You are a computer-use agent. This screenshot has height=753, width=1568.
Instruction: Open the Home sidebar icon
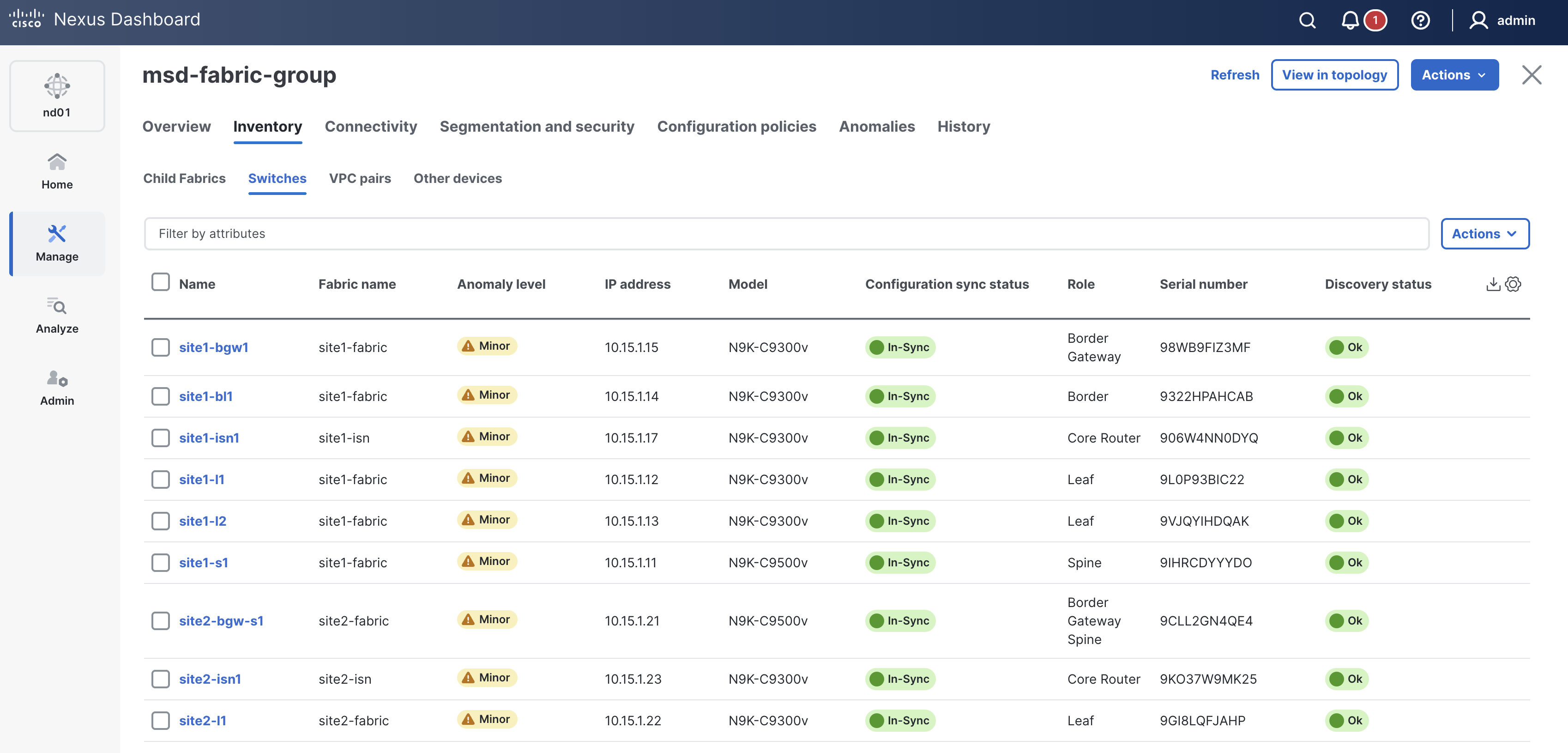(57, 171)
